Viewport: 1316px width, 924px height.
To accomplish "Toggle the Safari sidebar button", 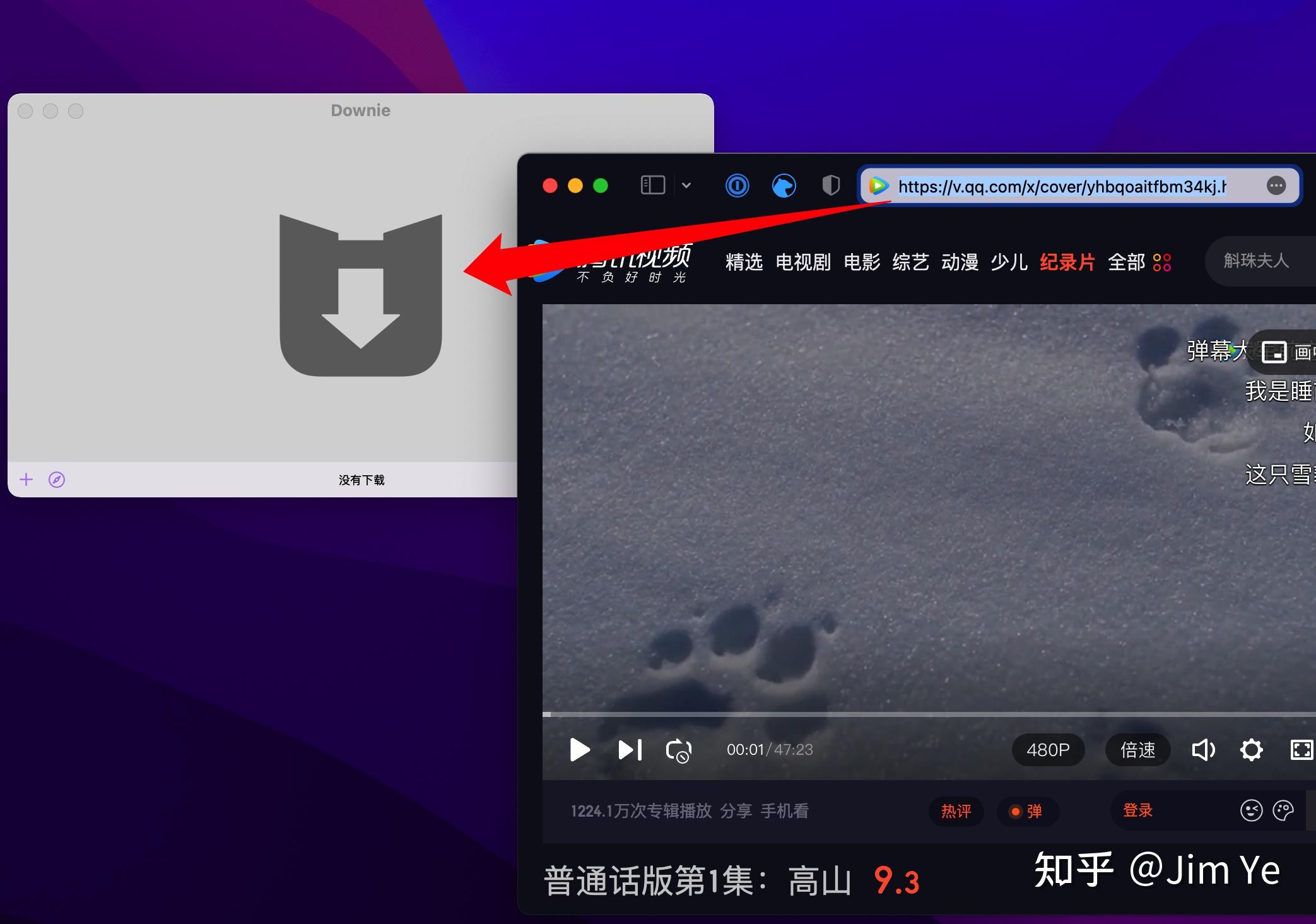I will [x=653, y=185].
